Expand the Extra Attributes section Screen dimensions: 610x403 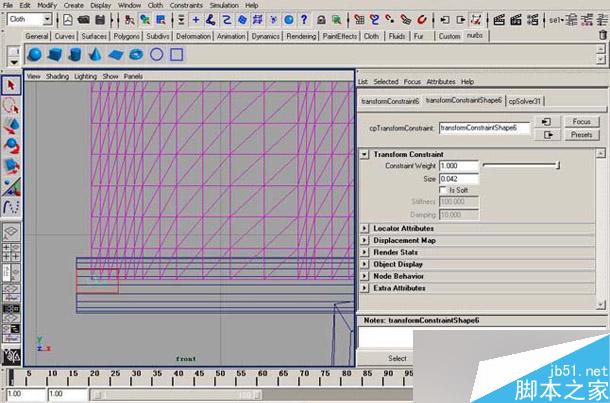point(364,288)
